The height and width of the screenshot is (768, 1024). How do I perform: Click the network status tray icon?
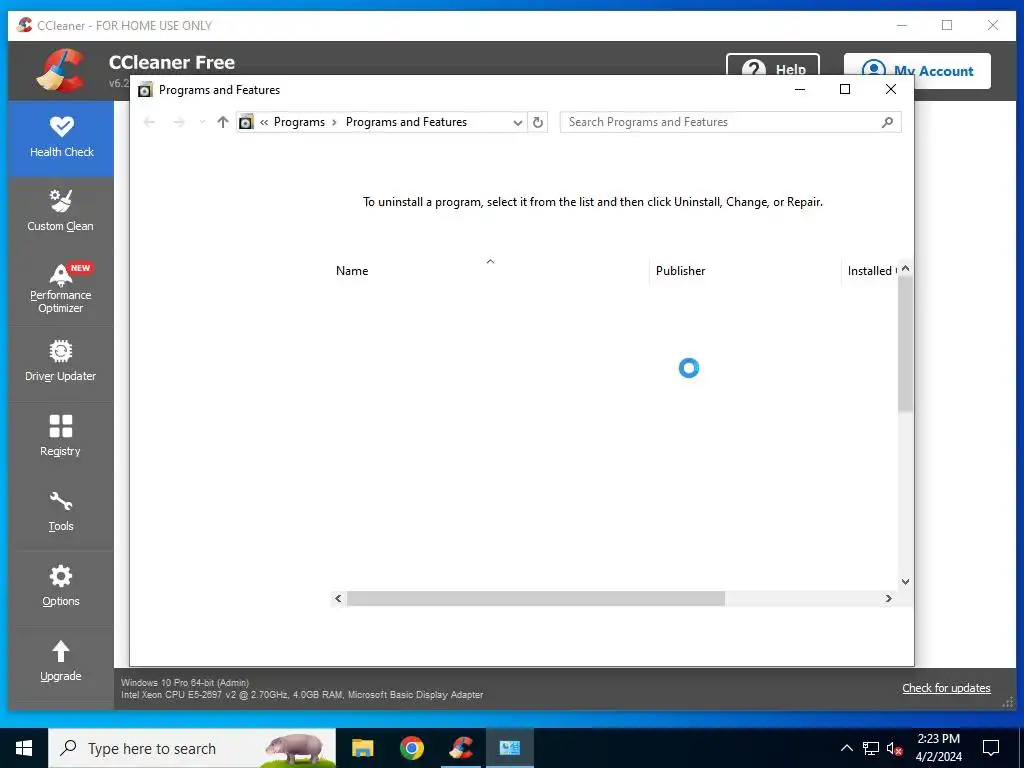[x=871, y=748]
